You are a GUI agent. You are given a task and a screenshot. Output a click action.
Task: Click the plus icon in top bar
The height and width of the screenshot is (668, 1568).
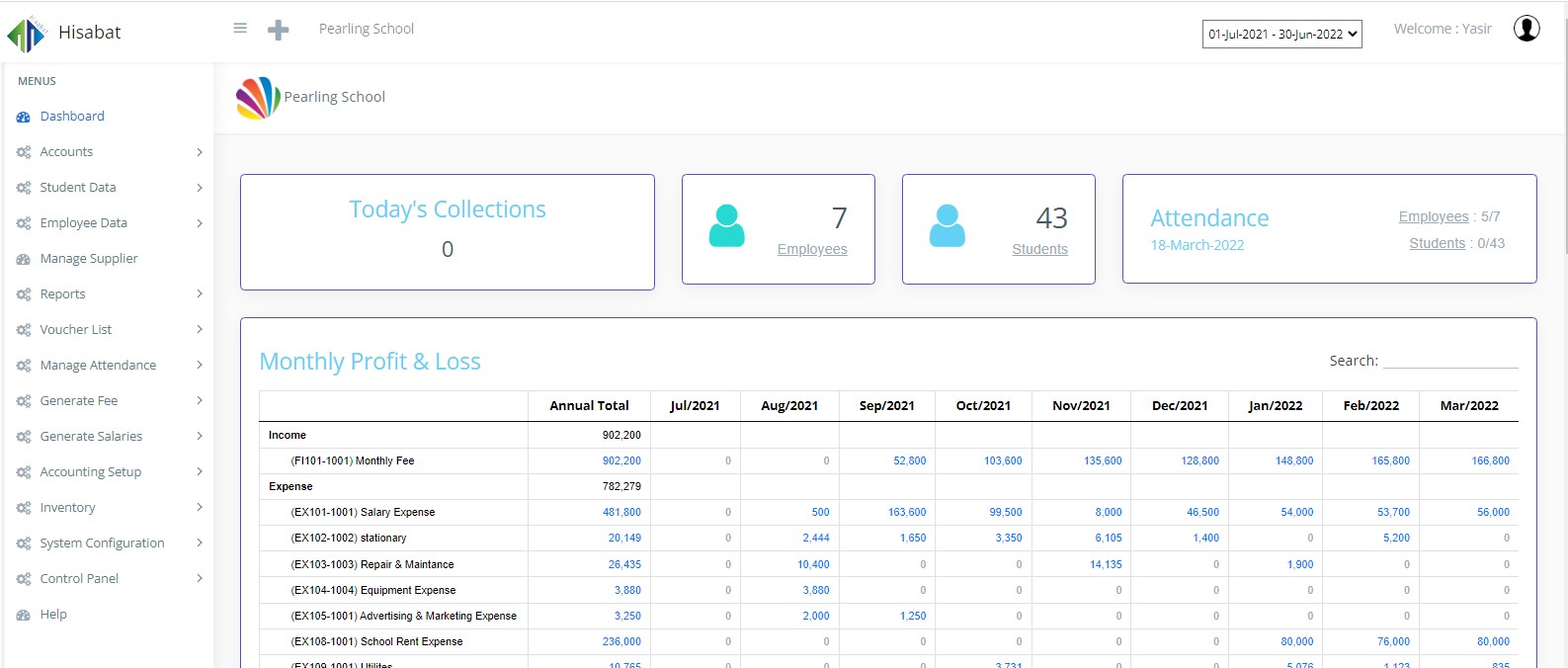pyautogui.click(x=279, y=30)
